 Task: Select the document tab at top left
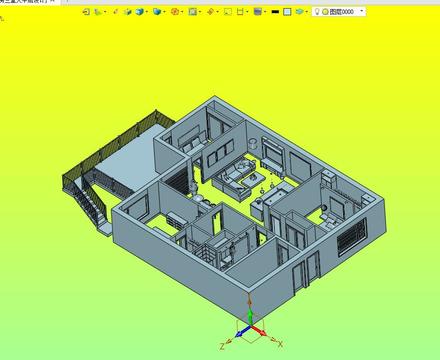click(x=24, y=2)
